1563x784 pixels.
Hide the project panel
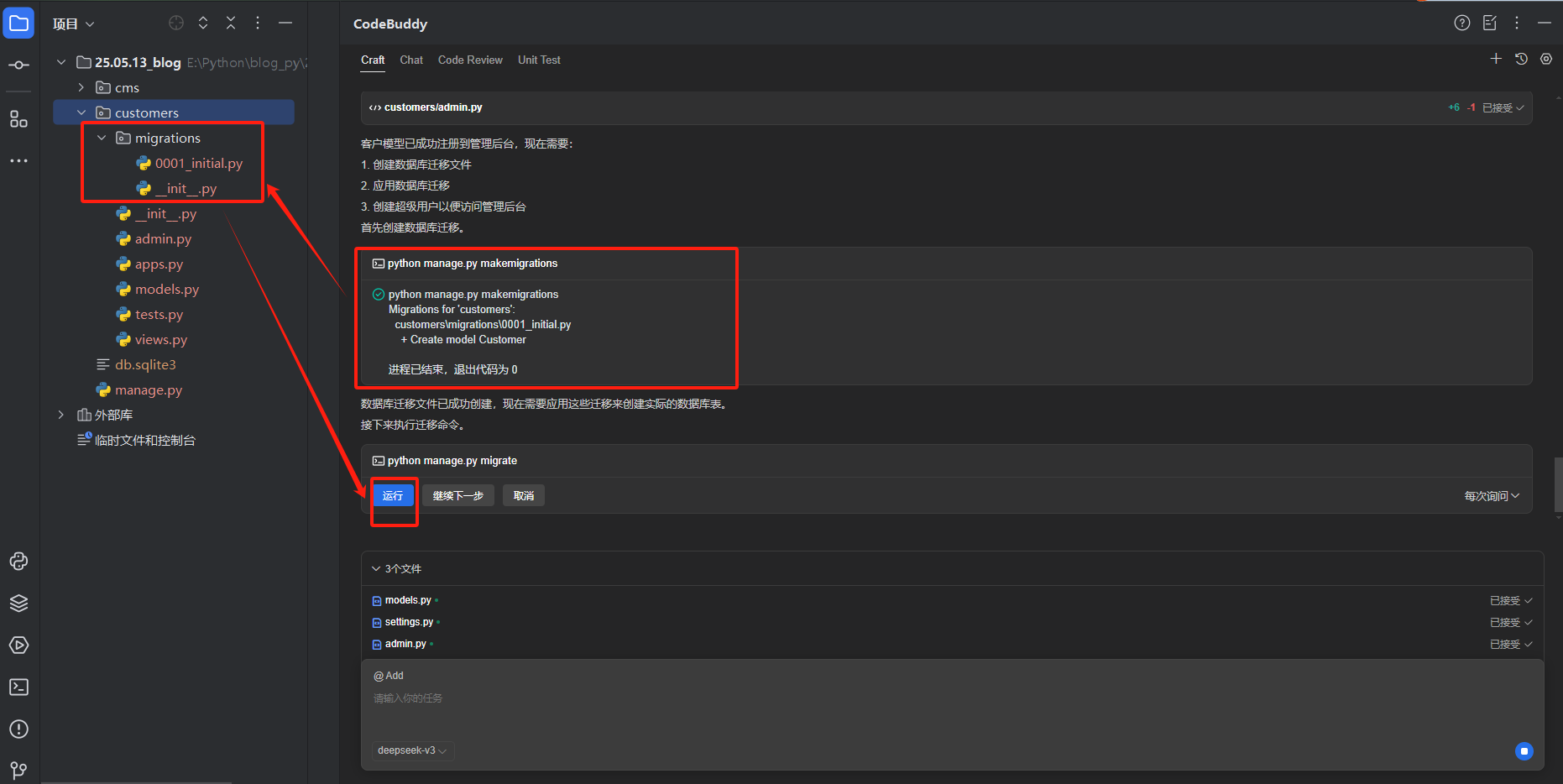point(285,24)
